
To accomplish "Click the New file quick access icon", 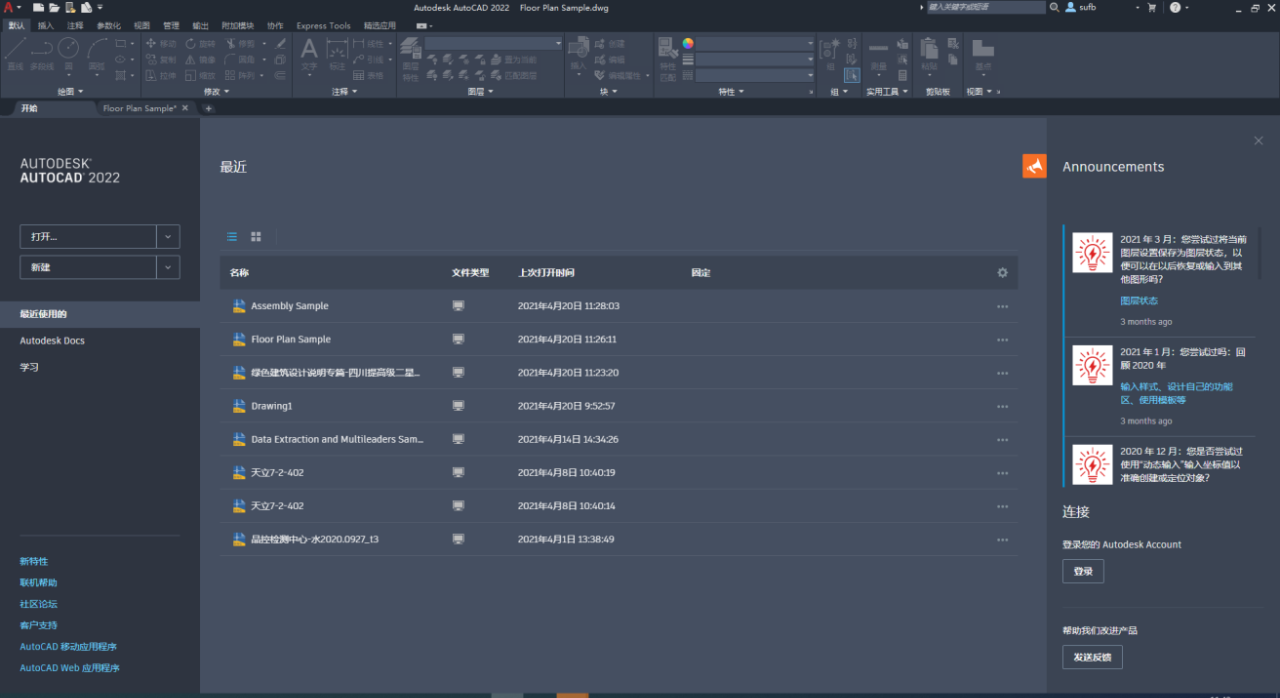I will pyautogui.click(x=40, y=7).
